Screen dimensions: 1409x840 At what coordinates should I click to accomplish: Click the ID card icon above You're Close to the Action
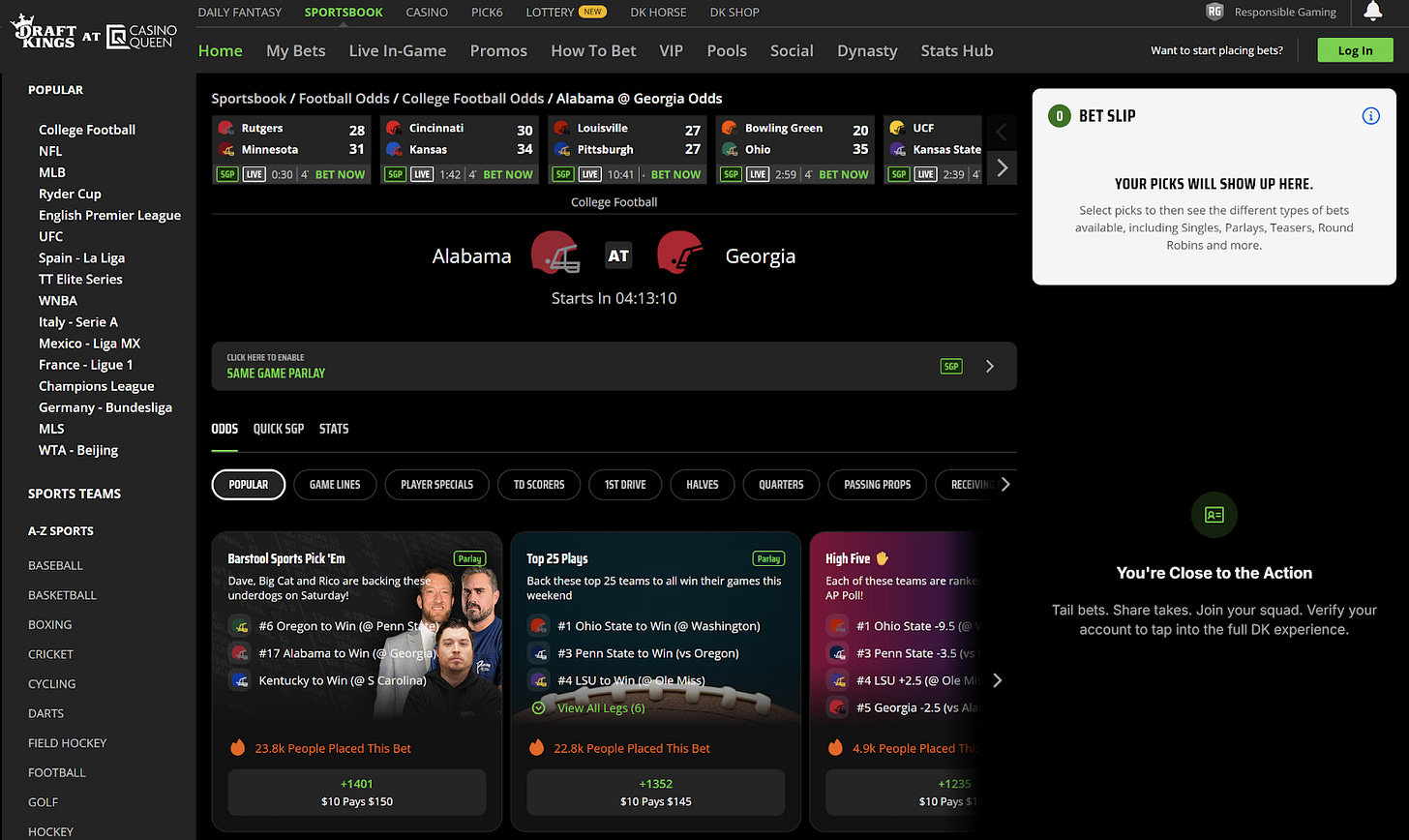(x=1214, y=515)
